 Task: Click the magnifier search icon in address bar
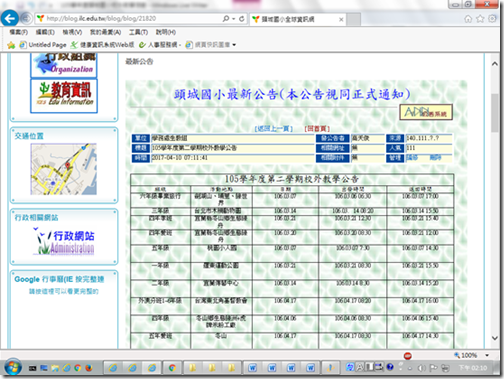click(x=226, y=19)
